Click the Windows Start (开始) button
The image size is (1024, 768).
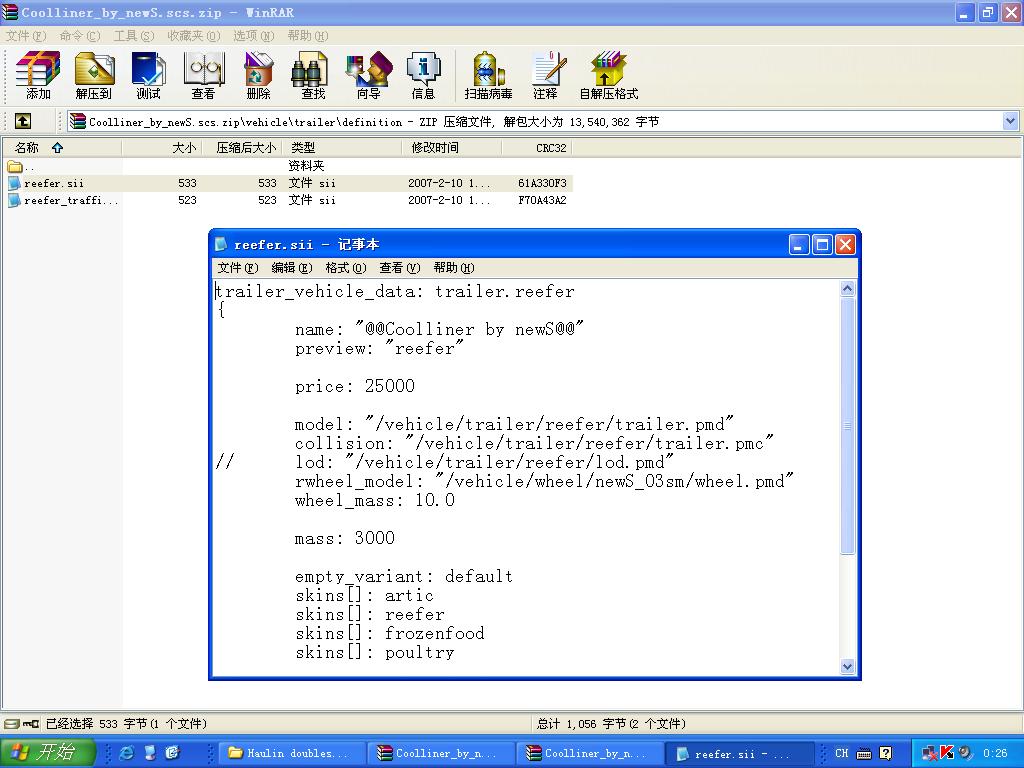tap(48, 753)
